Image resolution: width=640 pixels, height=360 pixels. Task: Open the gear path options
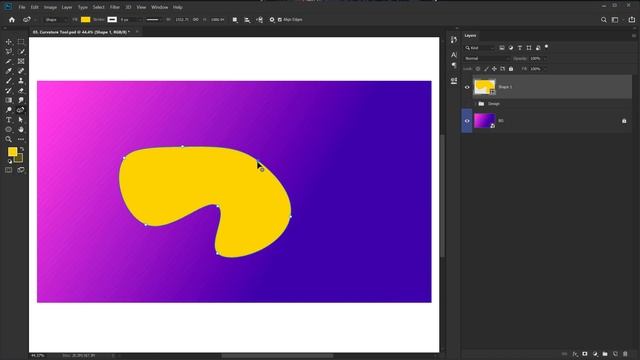pos(272,20)
